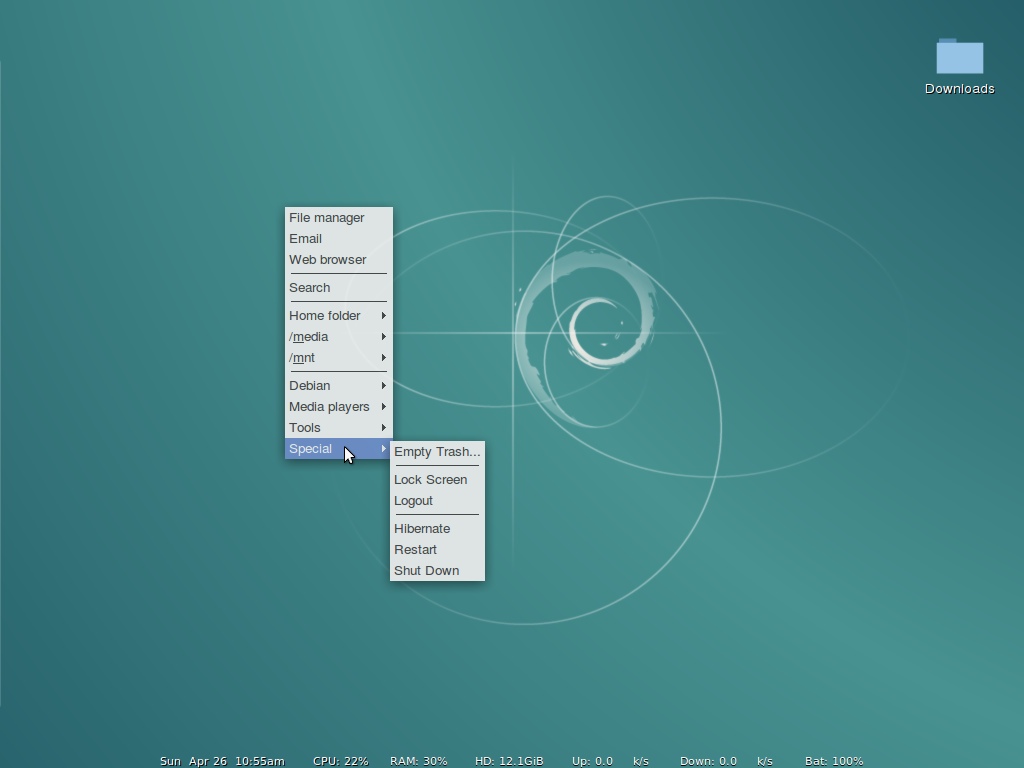Expand the /mnt submenu
The image size is (1024, 768).
click(338, 358)
